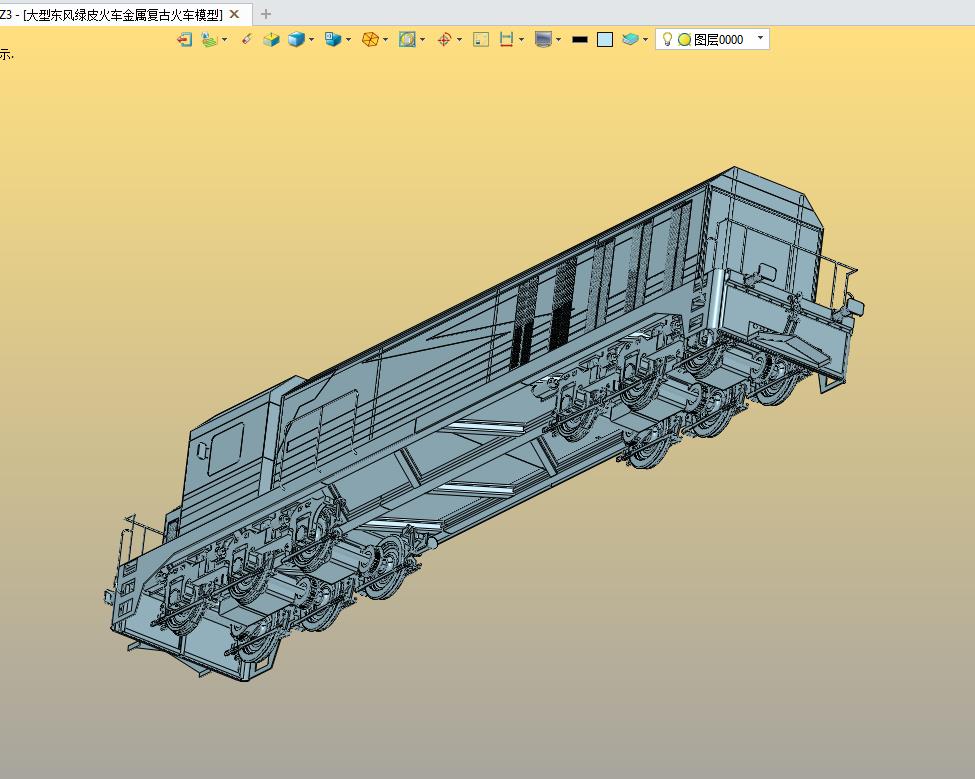Select the 大型东风绿皮火车金属复古火车模型 document tab
Viewport: 975px width, 779px height.
click(x=122, y=14)
